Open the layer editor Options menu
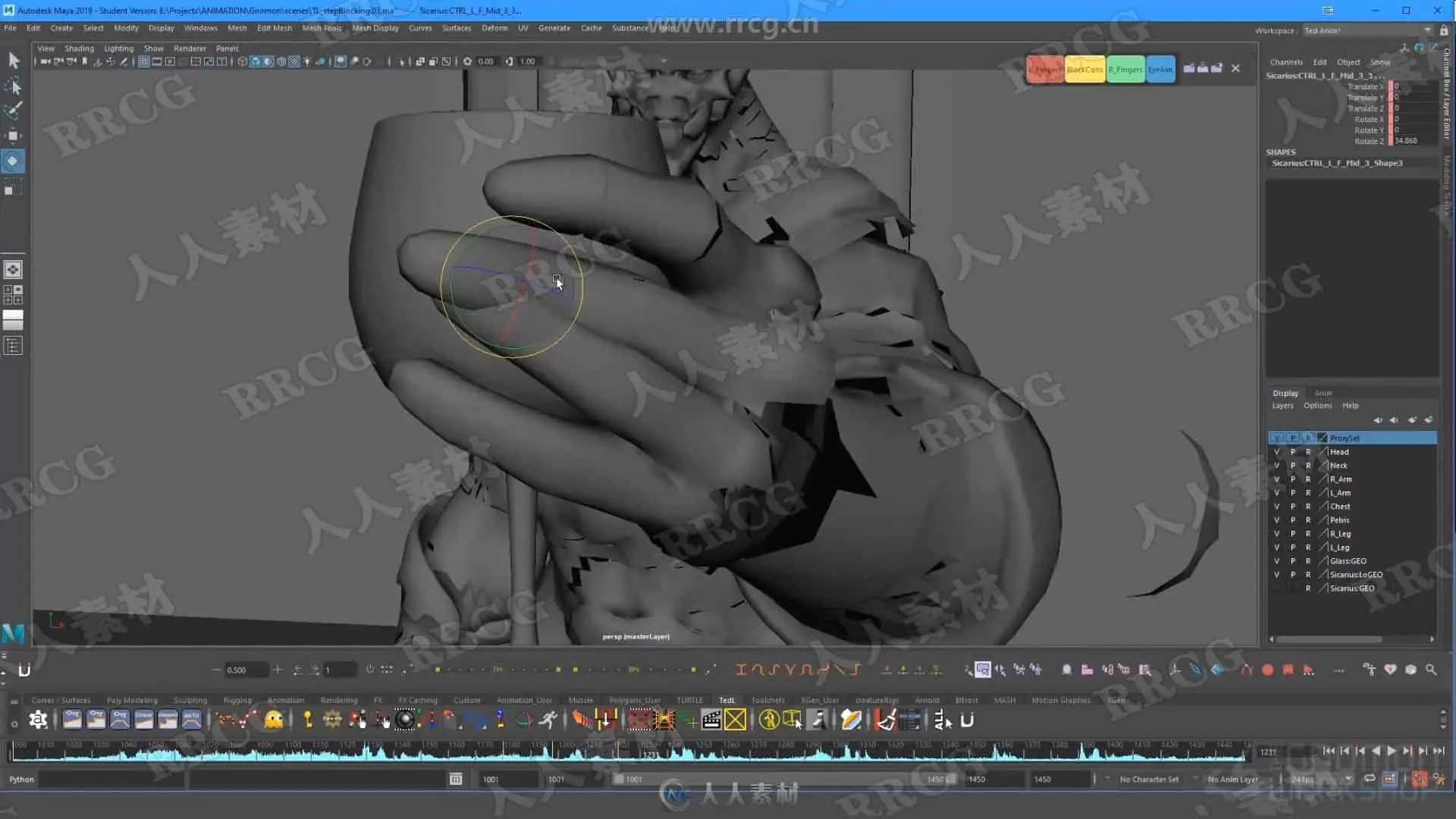 tap(1317, 406)
